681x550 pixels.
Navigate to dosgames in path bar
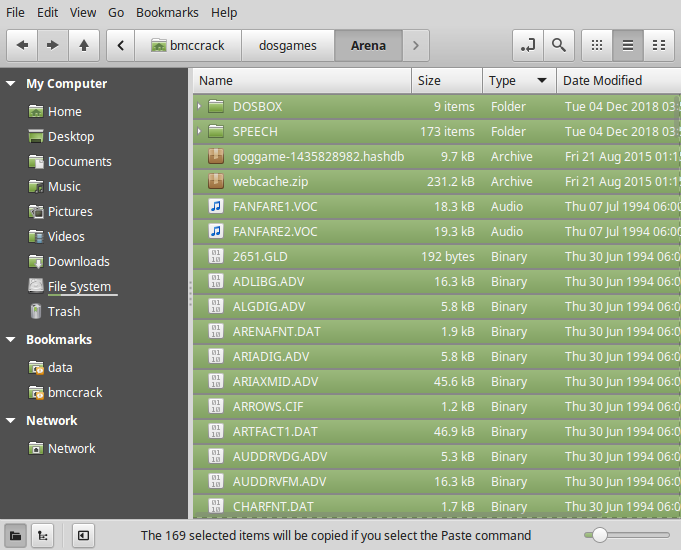tap(288, 45)
